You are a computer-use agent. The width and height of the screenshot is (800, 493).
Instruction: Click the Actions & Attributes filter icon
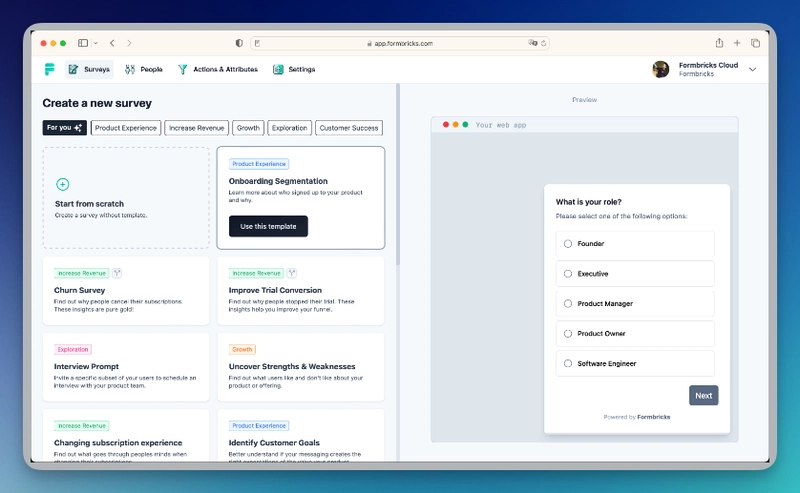click(183, 69)
